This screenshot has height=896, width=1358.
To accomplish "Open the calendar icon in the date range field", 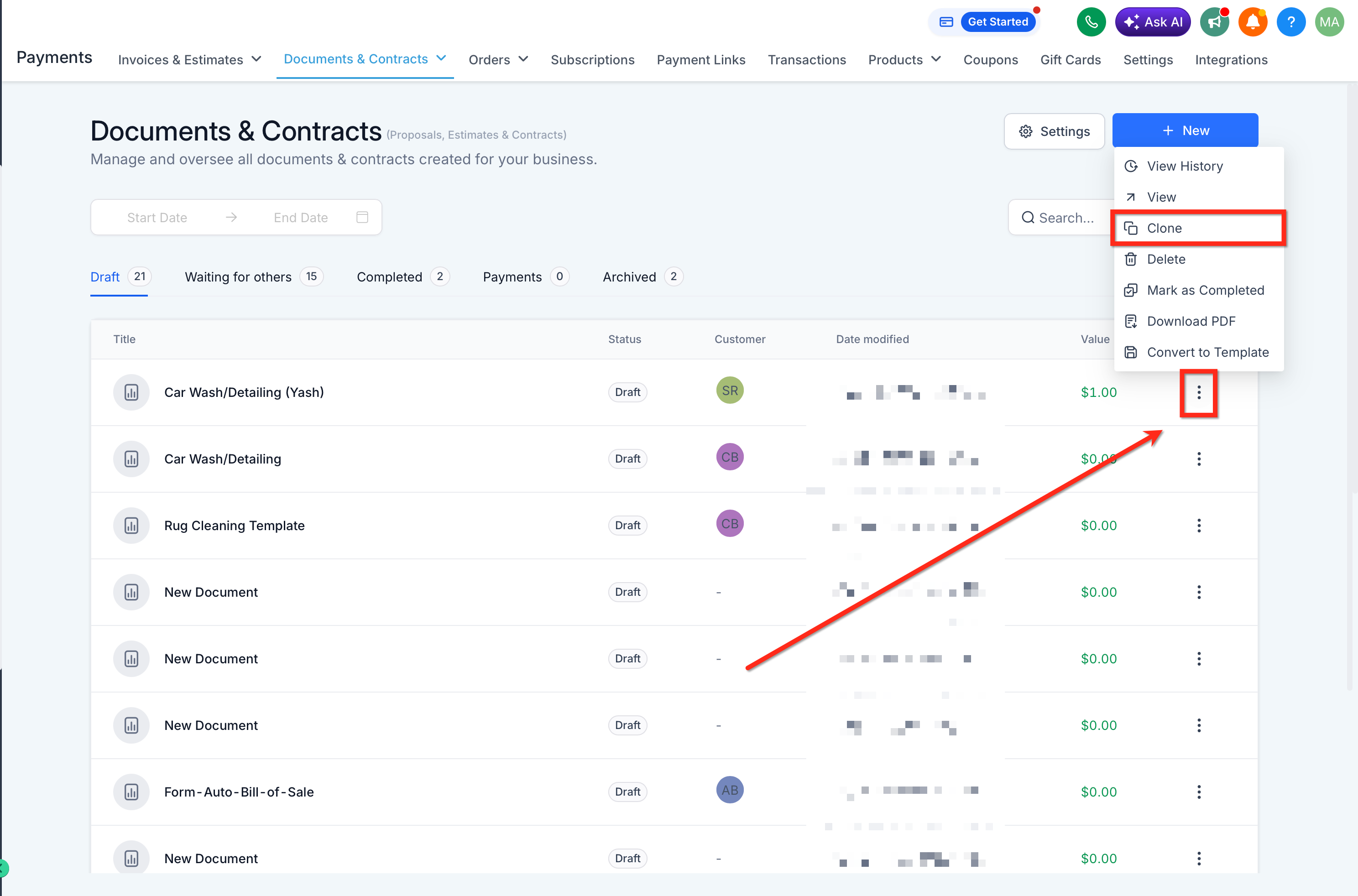I will [362, 217].
